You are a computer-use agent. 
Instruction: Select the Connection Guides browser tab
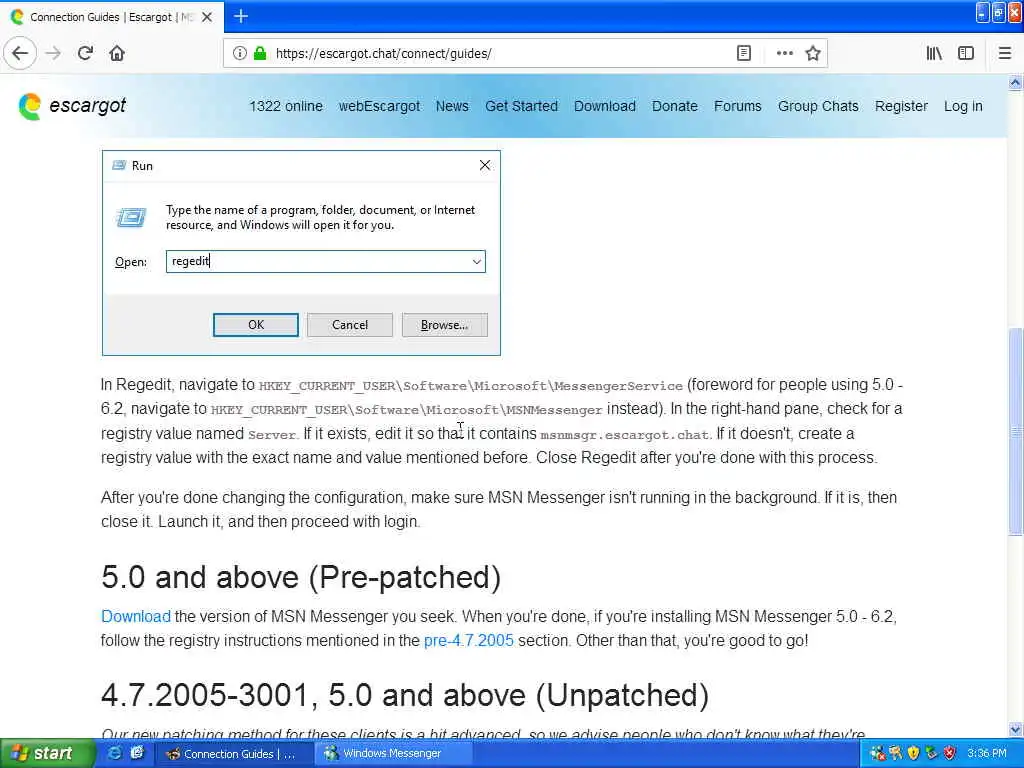[112, 17]
